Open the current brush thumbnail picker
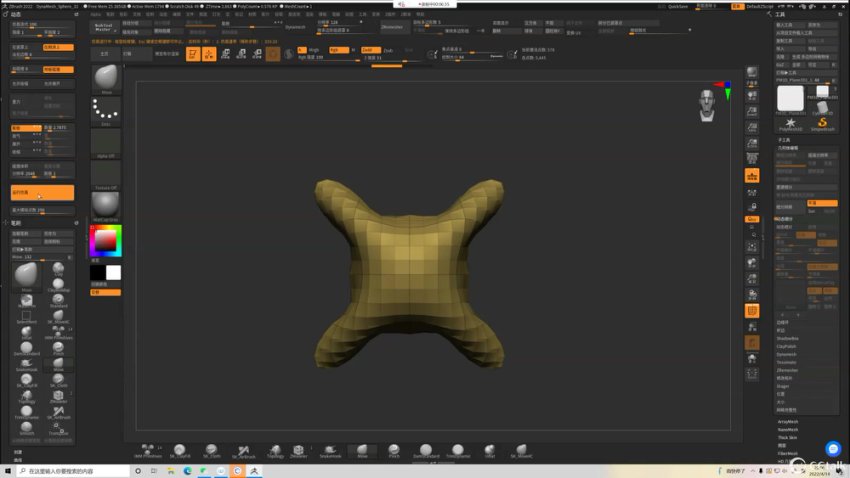850x478 pixels. tap(106, 79)
